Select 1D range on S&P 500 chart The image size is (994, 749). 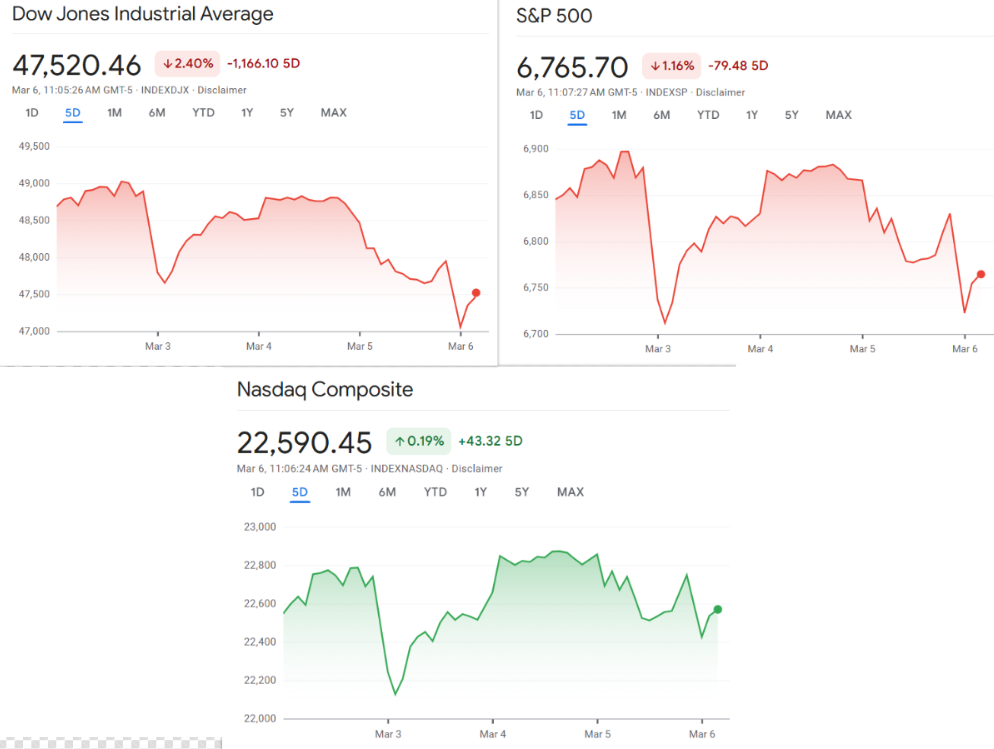click(x=536, y=115)
